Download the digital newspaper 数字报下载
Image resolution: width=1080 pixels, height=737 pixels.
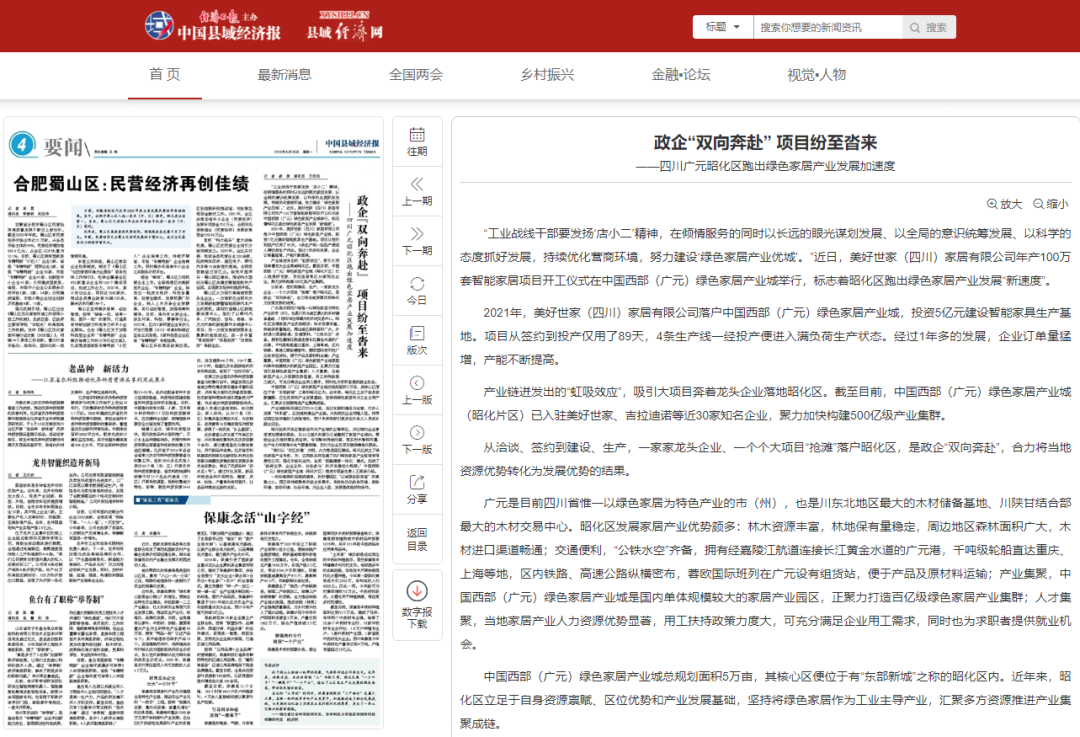[x=417, y=605]
